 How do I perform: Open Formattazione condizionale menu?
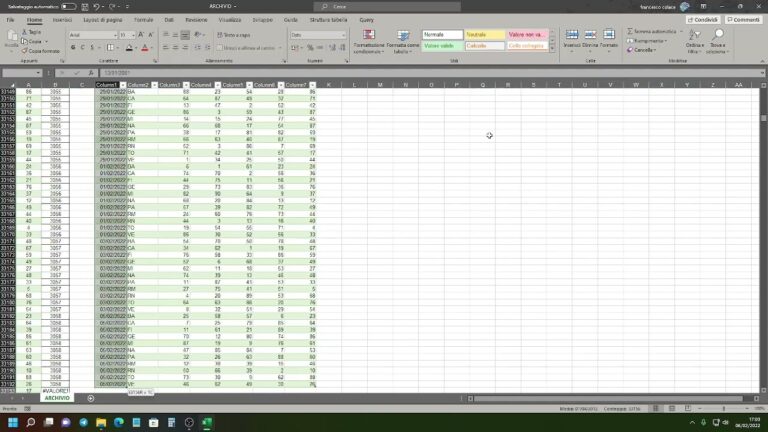coord(369,41)
